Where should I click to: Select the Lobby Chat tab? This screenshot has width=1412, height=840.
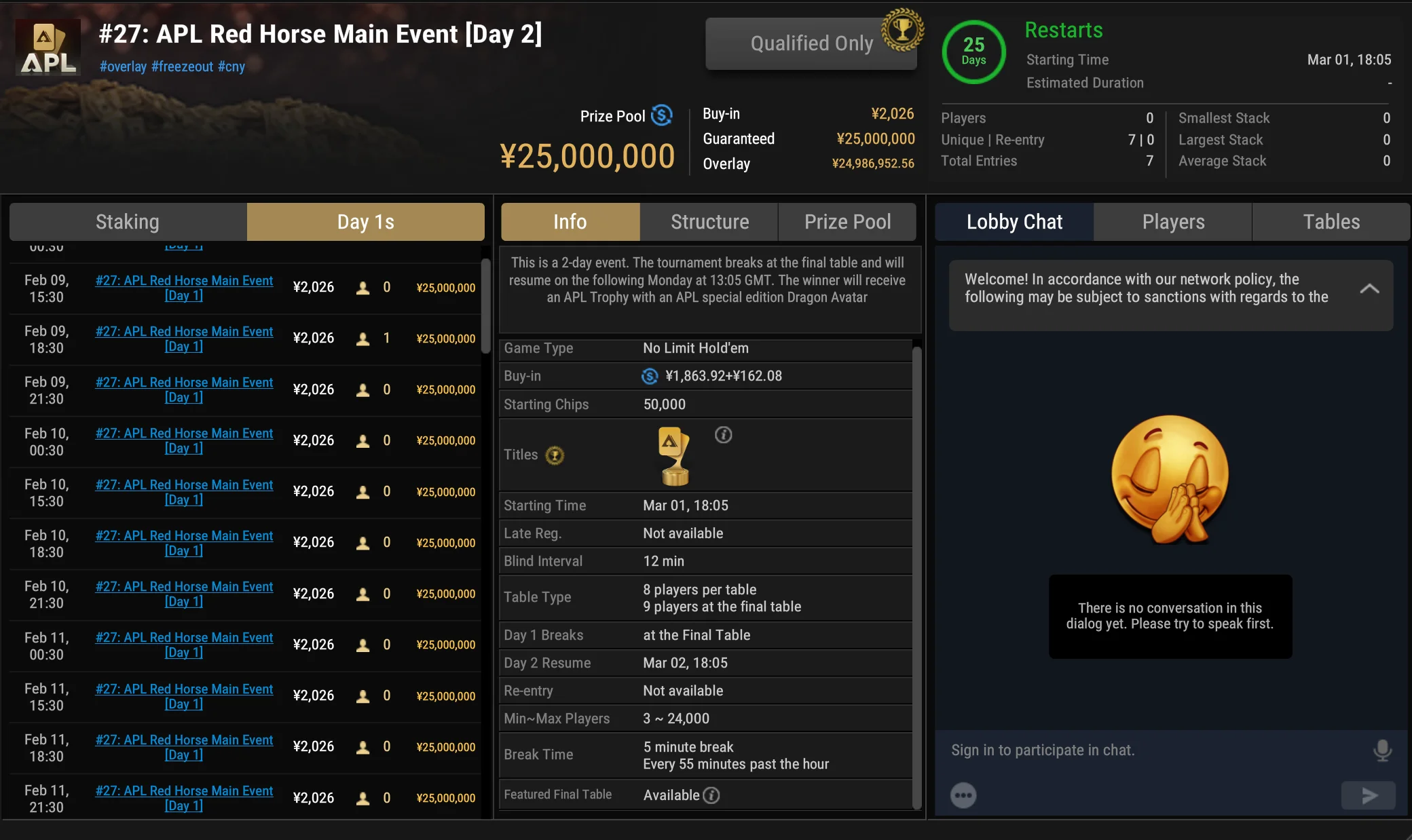1014,222
